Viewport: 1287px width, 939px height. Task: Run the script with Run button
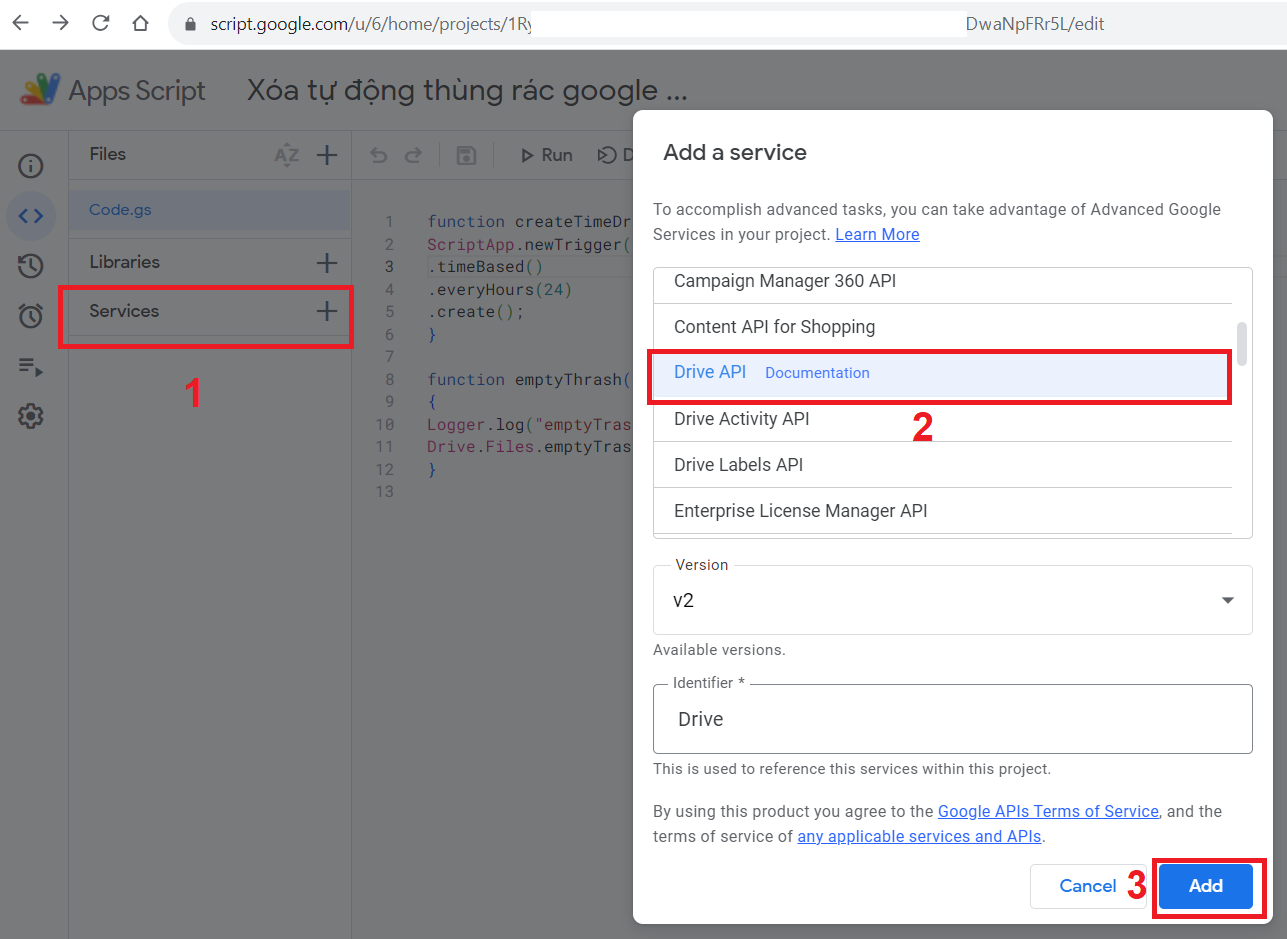click(546, 155)
